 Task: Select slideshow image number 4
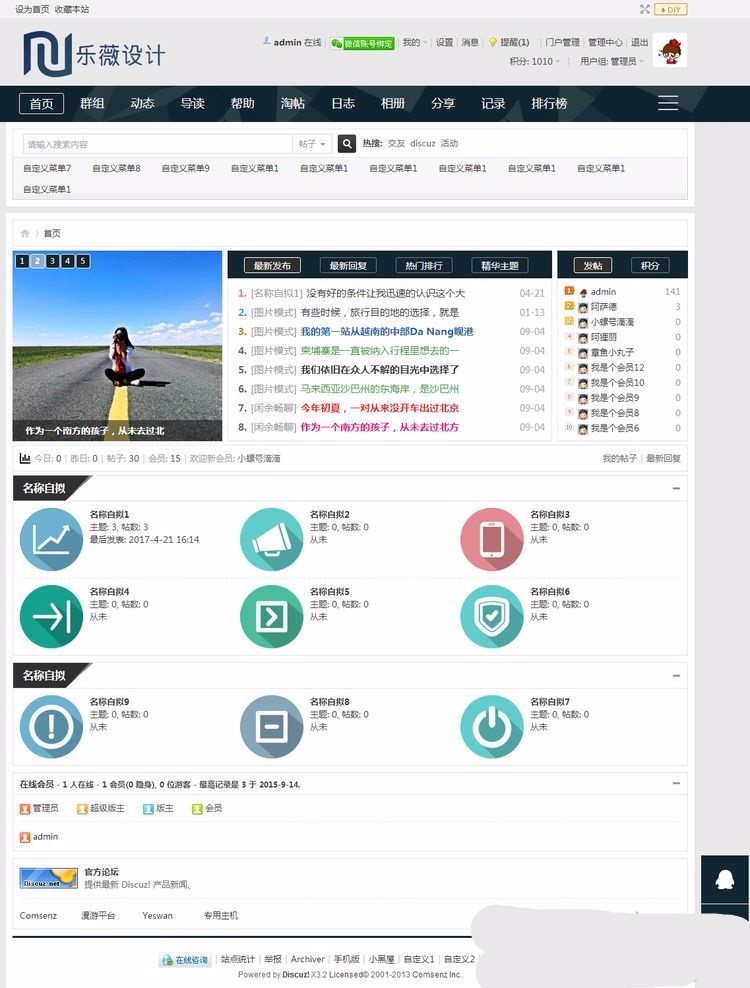[67, 261]
